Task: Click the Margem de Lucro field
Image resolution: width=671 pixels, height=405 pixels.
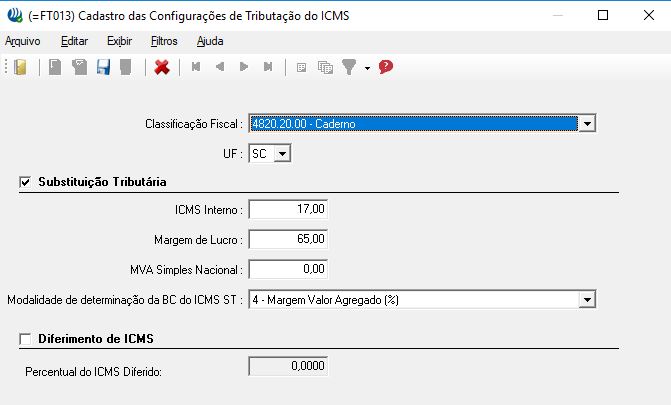Action: [x=288, y=239]
